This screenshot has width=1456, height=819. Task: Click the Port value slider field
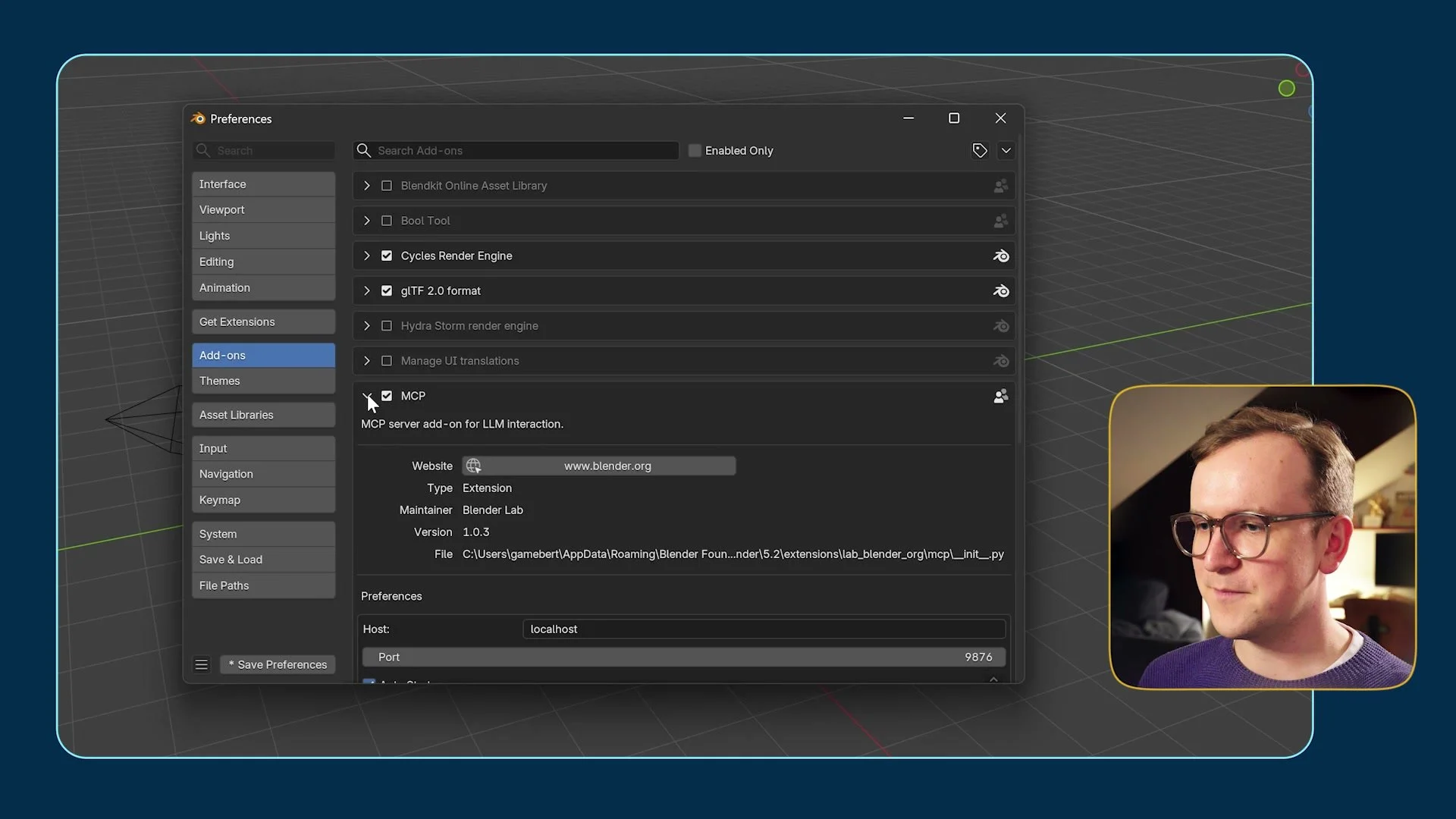pos(684,657)
